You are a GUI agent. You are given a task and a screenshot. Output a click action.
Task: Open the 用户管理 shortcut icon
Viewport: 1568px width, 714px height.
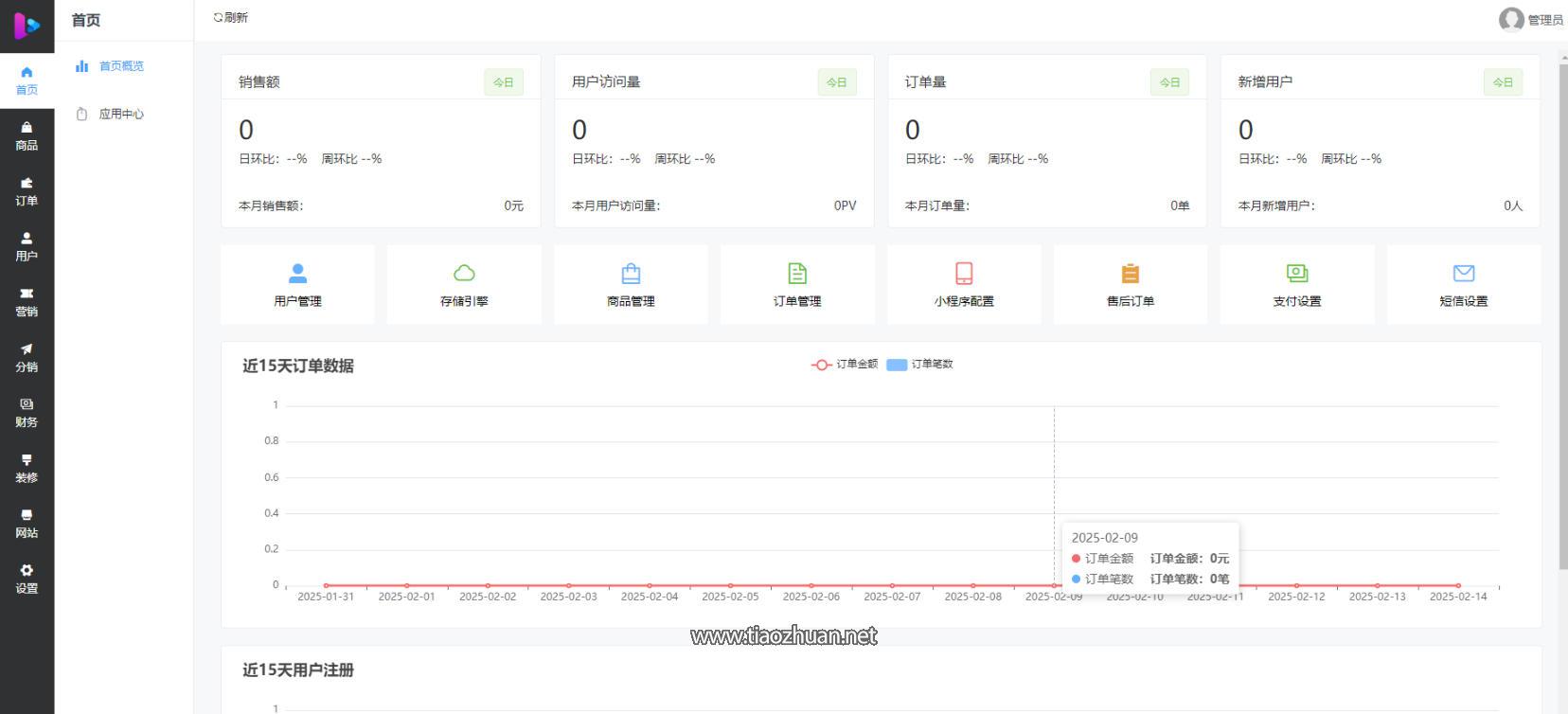pyautogui.click(x=297, y=274)
